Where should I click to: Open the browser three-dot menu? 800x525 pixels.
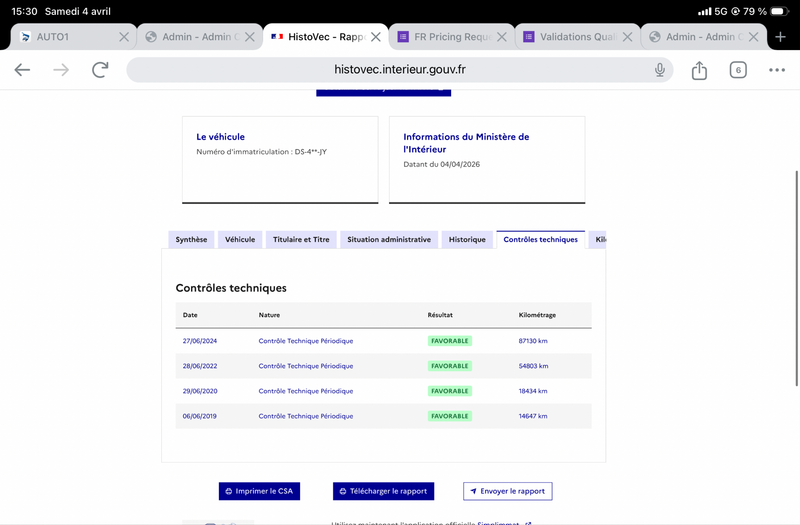click(777, 70)
